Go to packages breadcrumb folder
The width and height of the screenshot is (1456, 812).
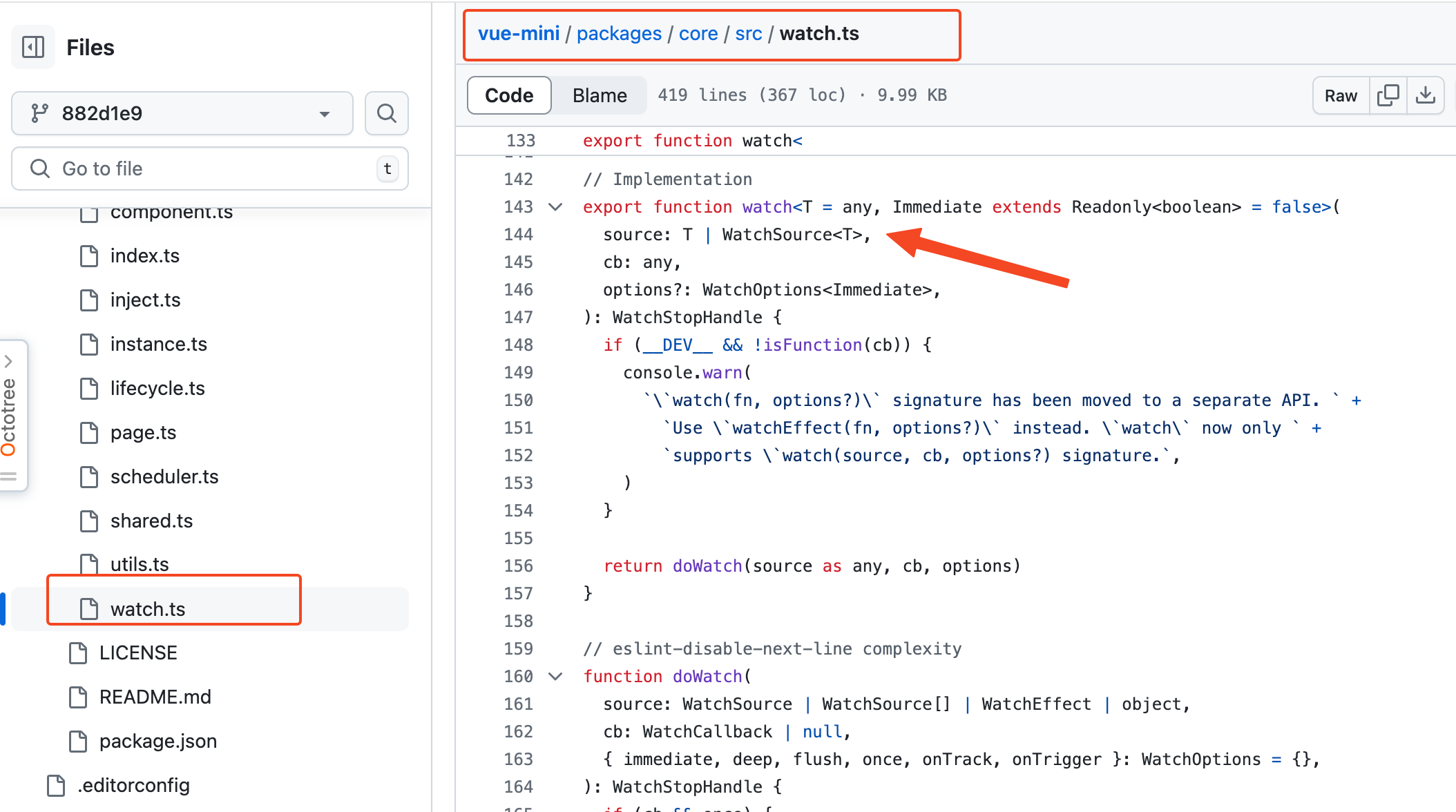coord(618,34)
